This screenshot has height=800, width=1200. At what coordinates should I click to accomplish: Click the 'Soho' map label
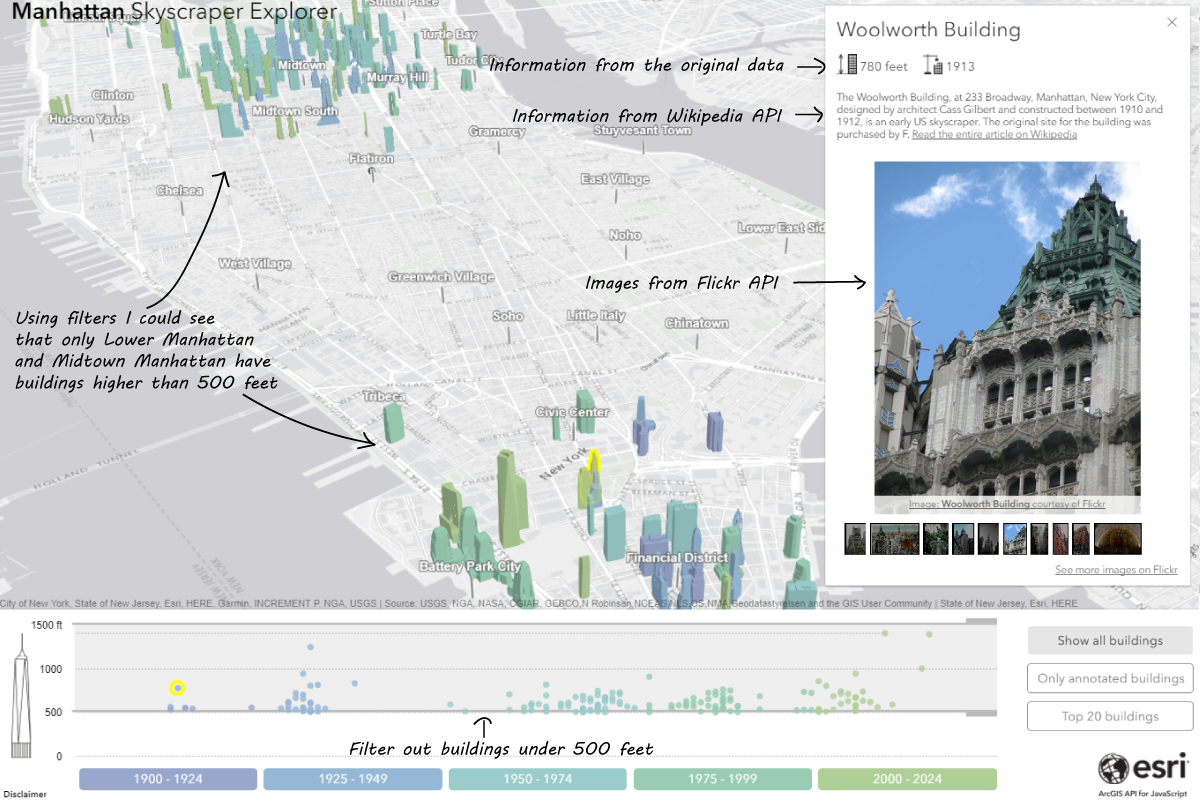[x=508, y=316]
